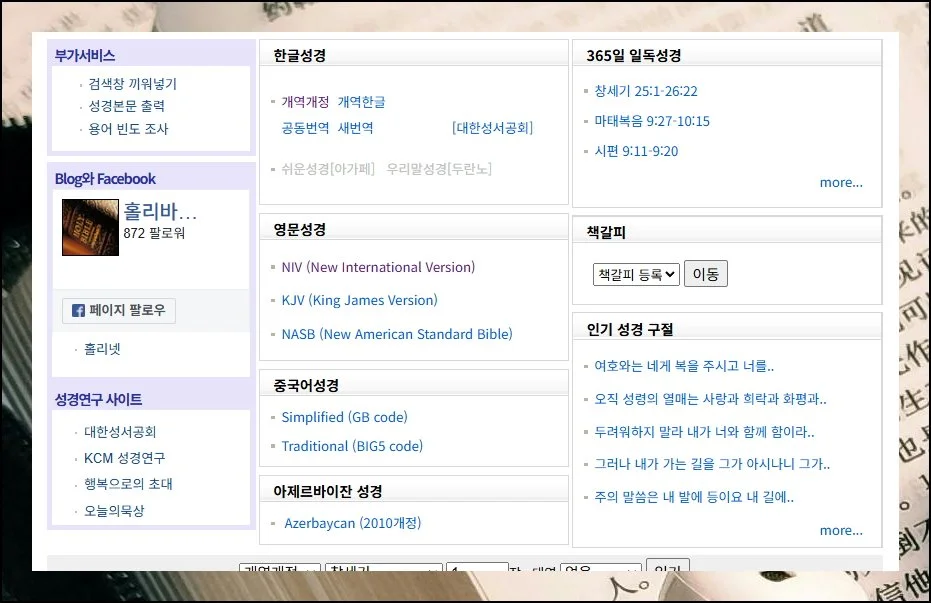Click the Facebook logo on the follow button

tap(78, 311)
